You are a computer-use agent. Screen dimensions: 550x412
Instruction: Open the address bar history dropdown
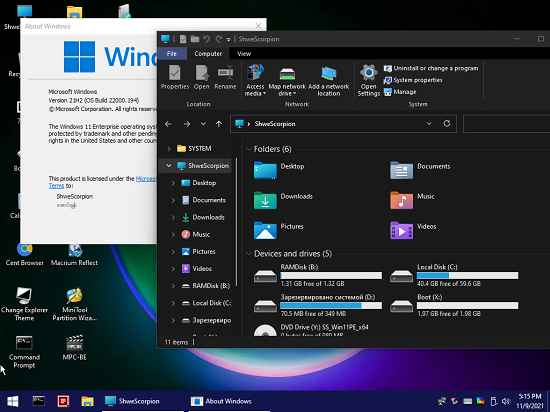tap(429, 124)
